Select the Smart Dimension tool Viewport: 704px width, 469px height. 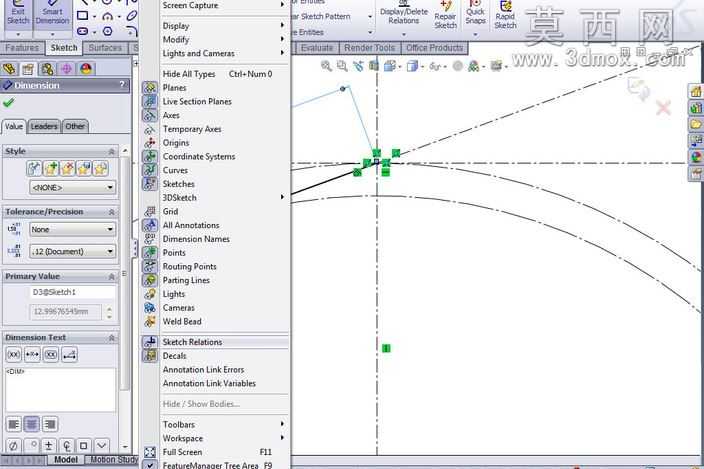(53, 14)
